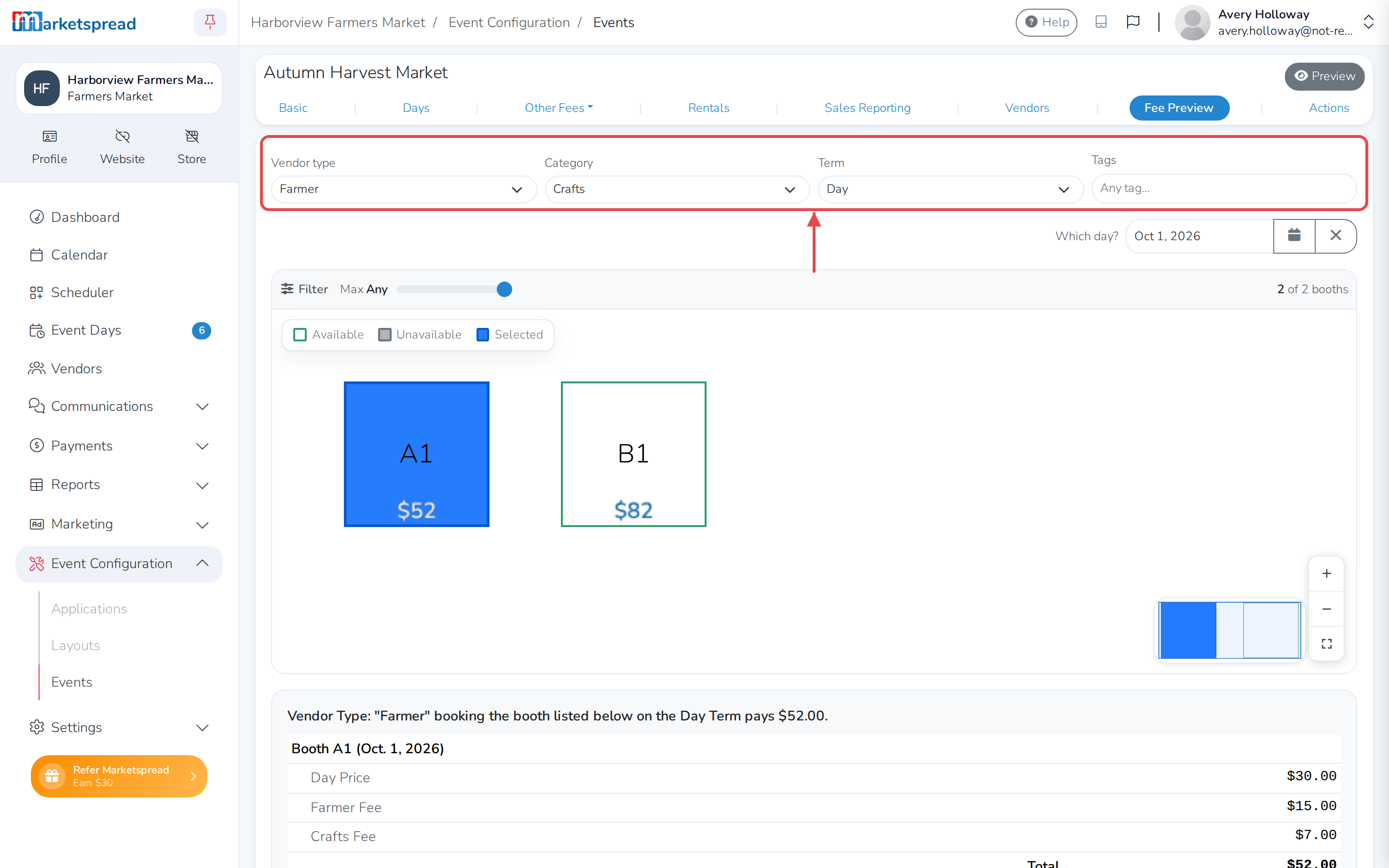Zoom out on the booth map
The width and height of the screenshot is (1389, 868).
[x=1326, y=609]
